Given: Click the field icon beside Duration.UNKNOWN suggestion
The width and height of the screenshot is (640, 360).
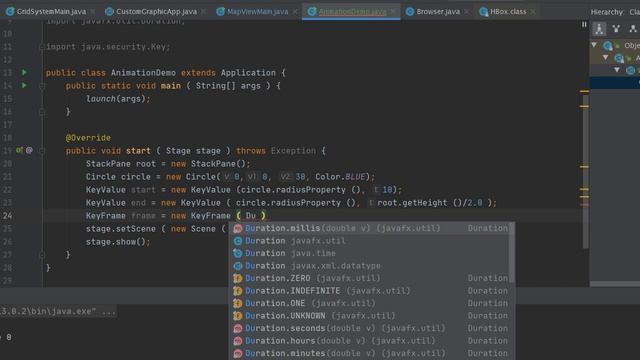Looking at the screenshot, I should (238, 316).
